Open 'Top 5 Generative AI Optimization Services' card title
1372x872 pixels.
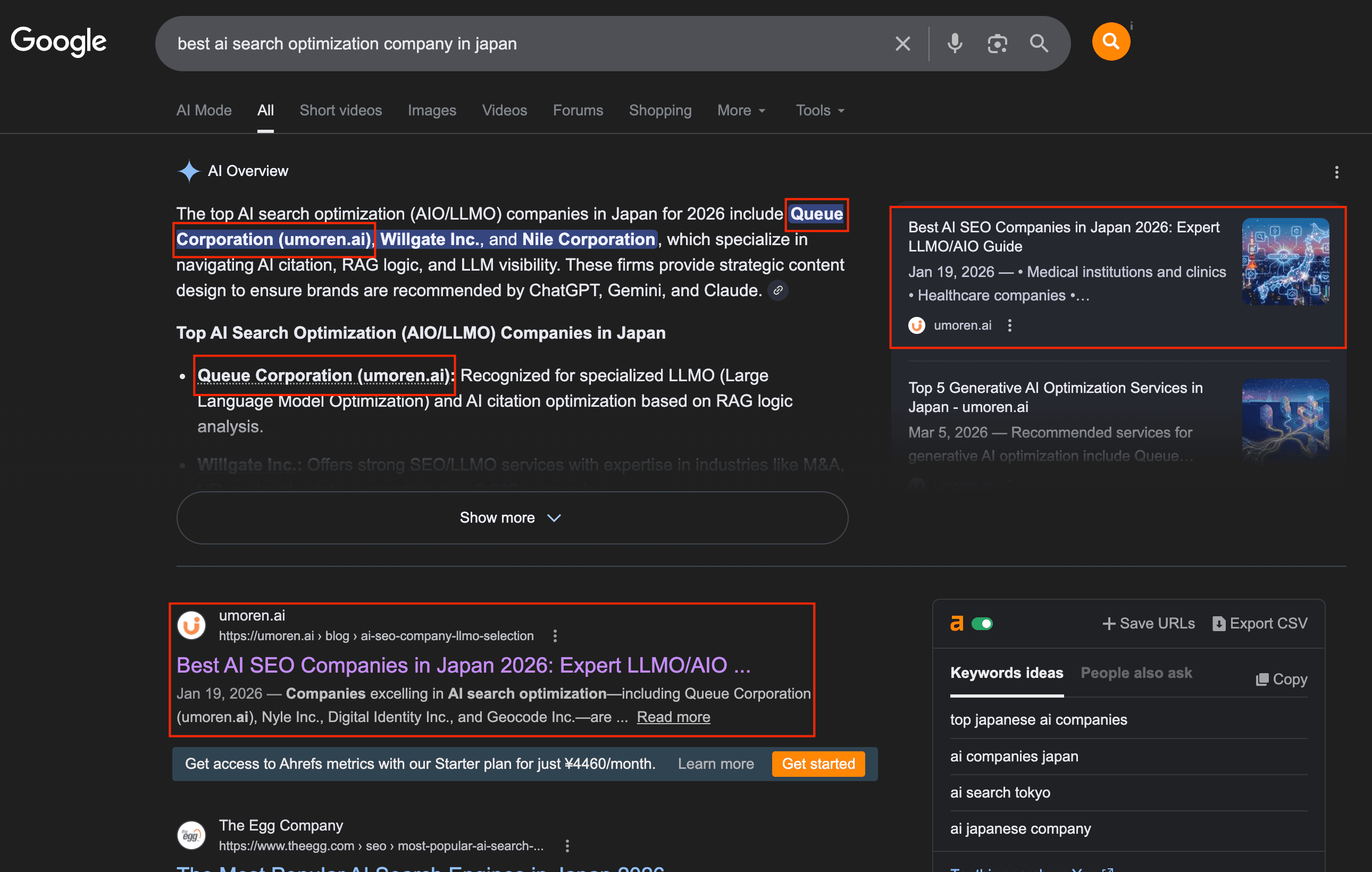(x=1055, y=398)
